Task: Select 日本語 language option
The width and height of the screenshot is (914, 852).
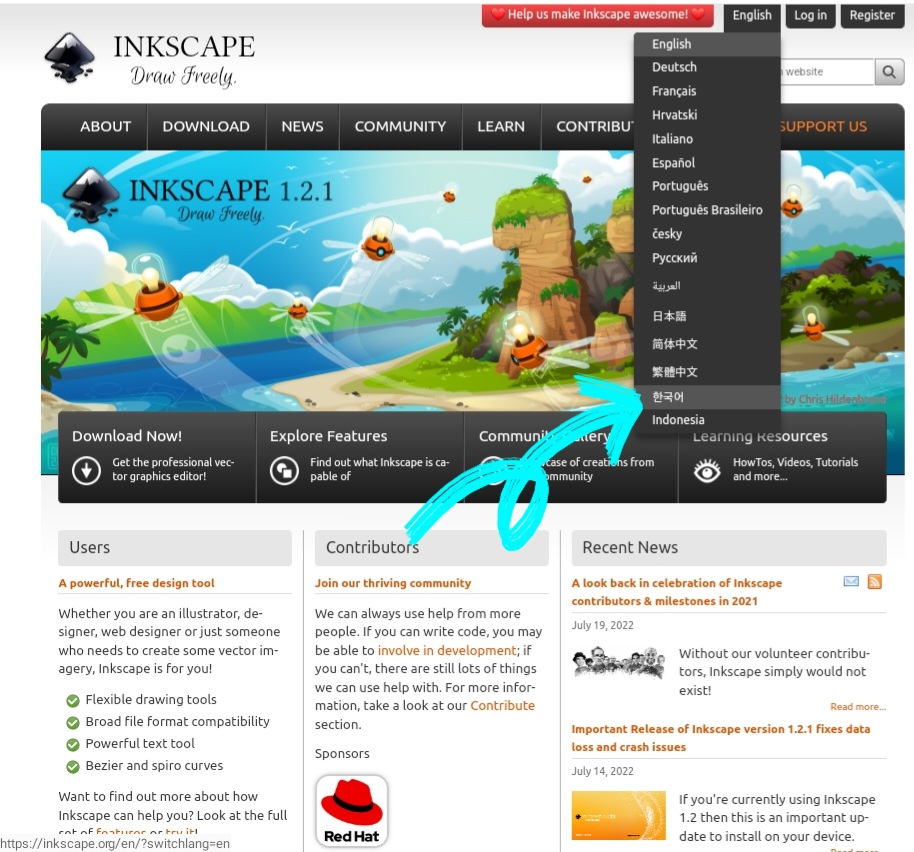Action: [x=707, y=316]
